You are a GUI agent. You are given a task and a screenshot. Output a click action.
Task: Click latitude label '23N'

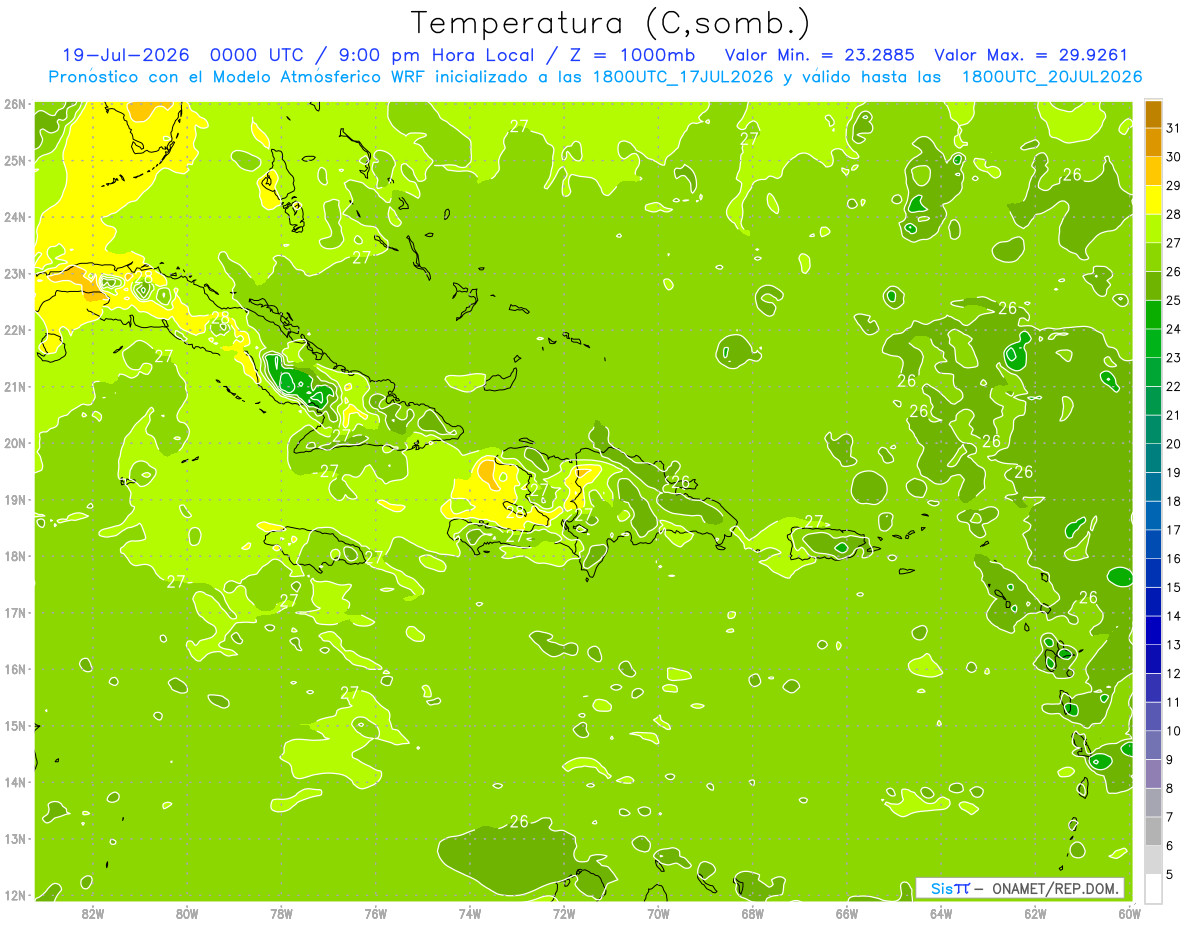click(15, 273)
